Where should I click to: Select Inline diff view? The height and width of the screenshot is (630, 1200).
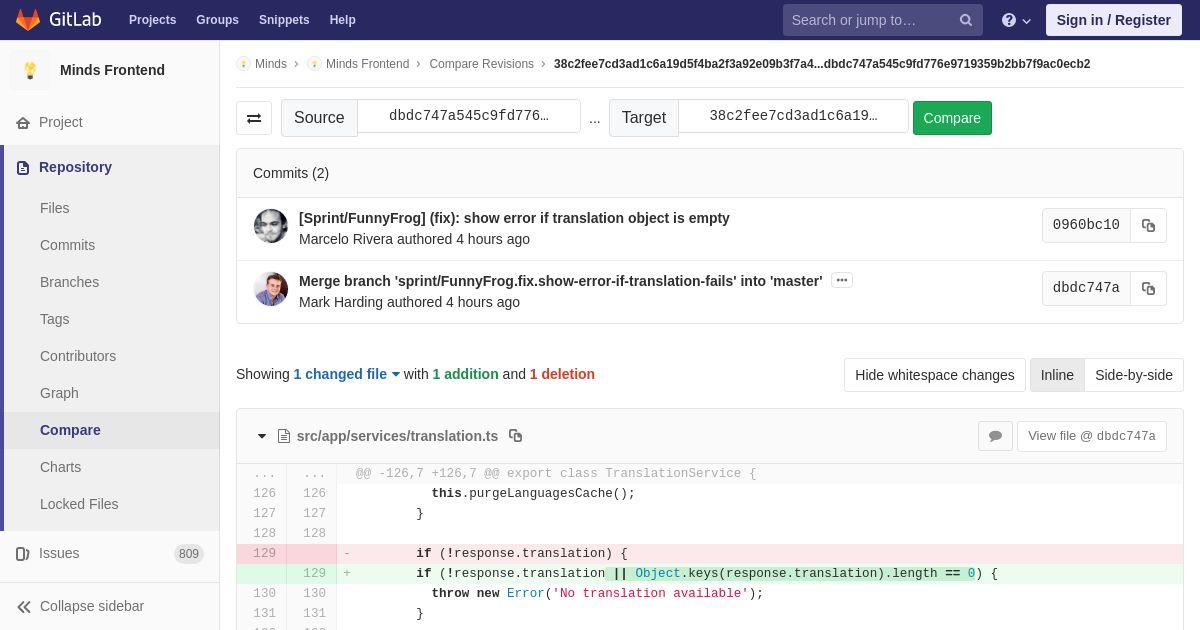coord(1057,375)
